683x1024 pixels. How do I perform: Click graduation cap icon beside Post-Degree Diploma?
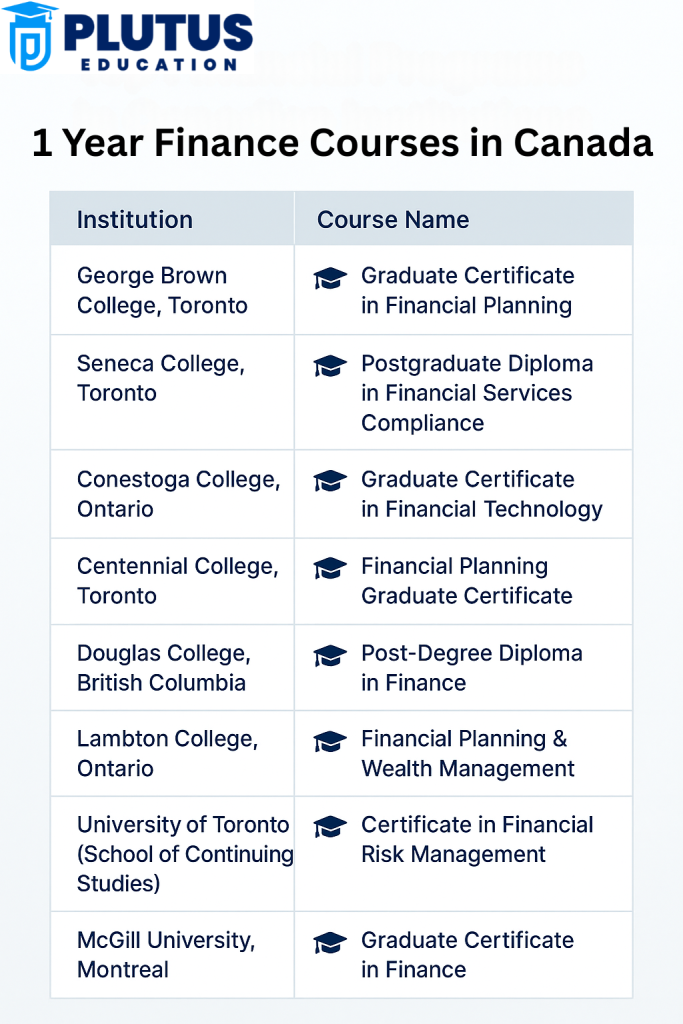pyautogui.click(x=330, y=655)
